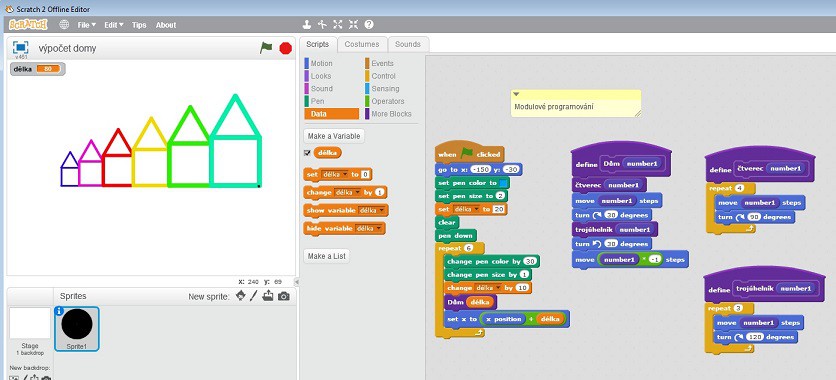Click the clear block in script

click(x=447, y=222)
